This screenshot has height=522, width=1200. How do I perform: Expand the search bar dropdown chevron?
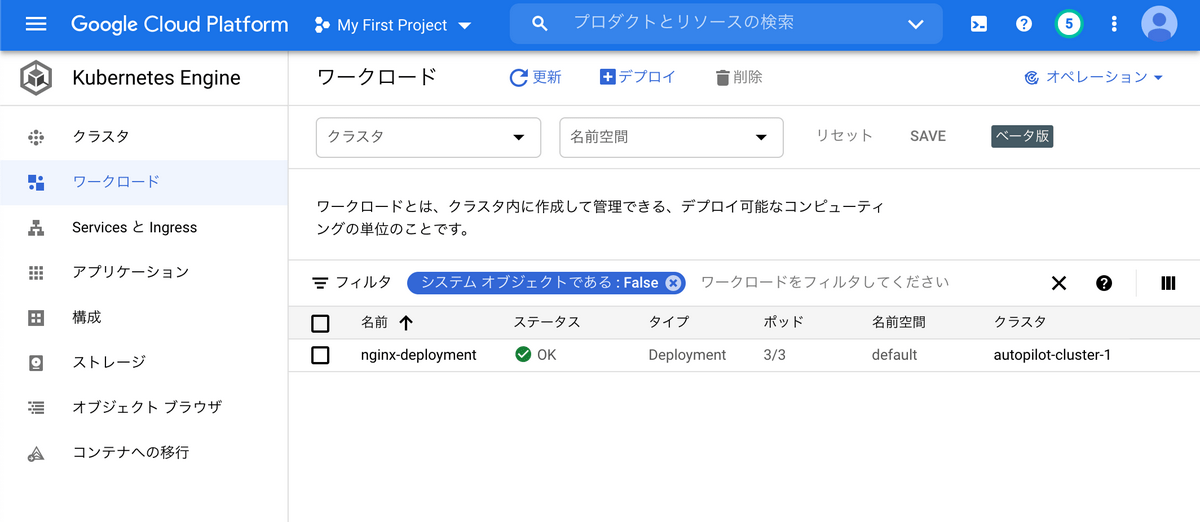click(916, 24)
